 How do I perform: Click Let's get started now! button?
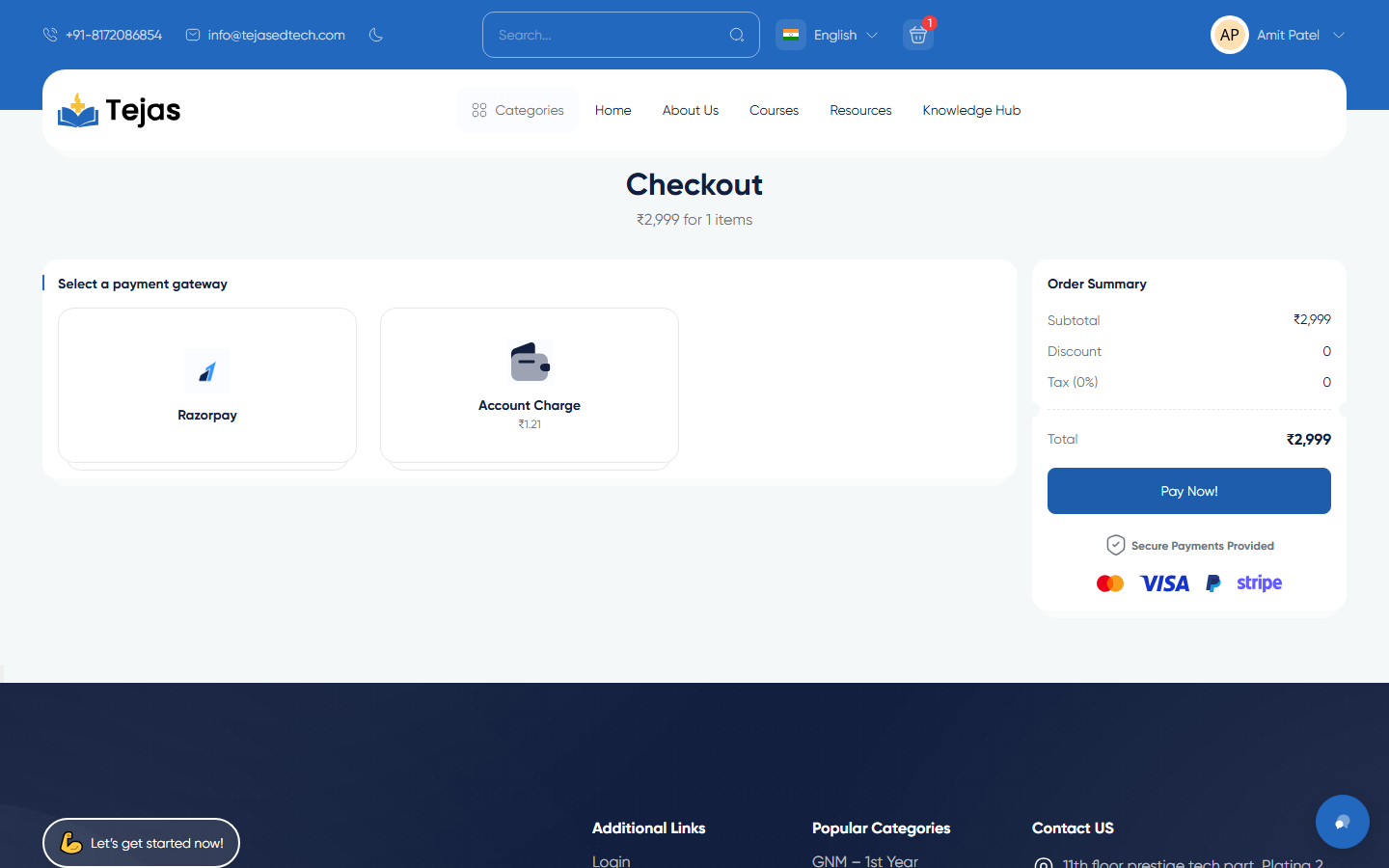click(x=141, y=843)
